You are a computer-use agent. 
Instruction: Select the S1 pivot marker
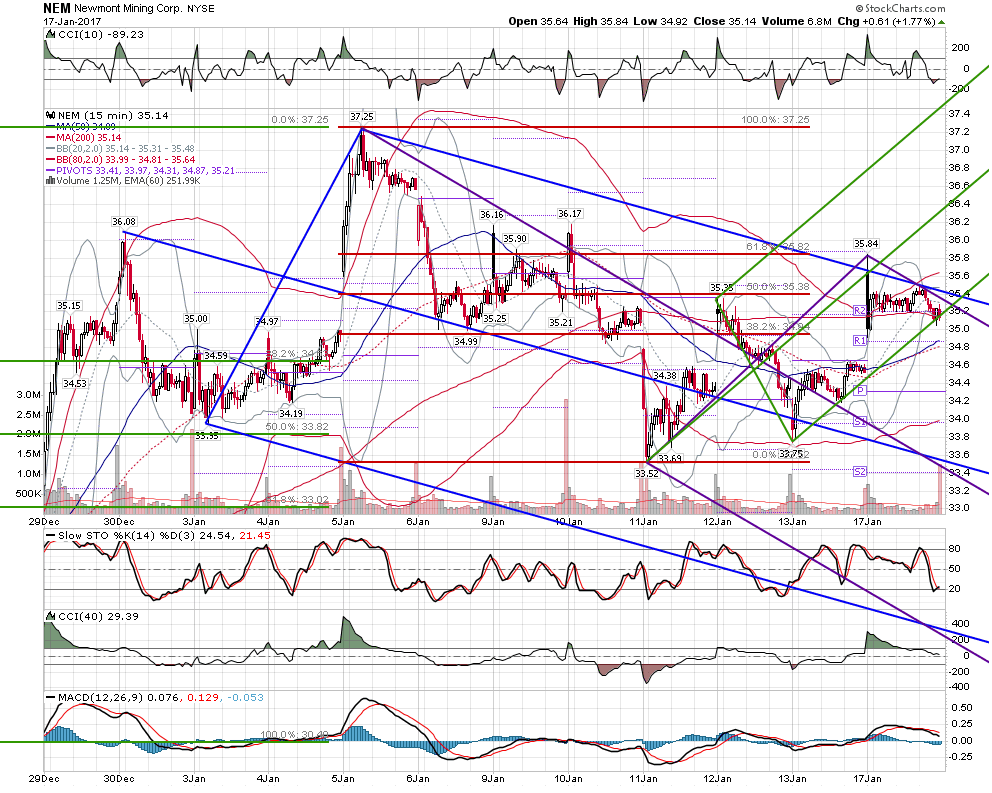860,421
